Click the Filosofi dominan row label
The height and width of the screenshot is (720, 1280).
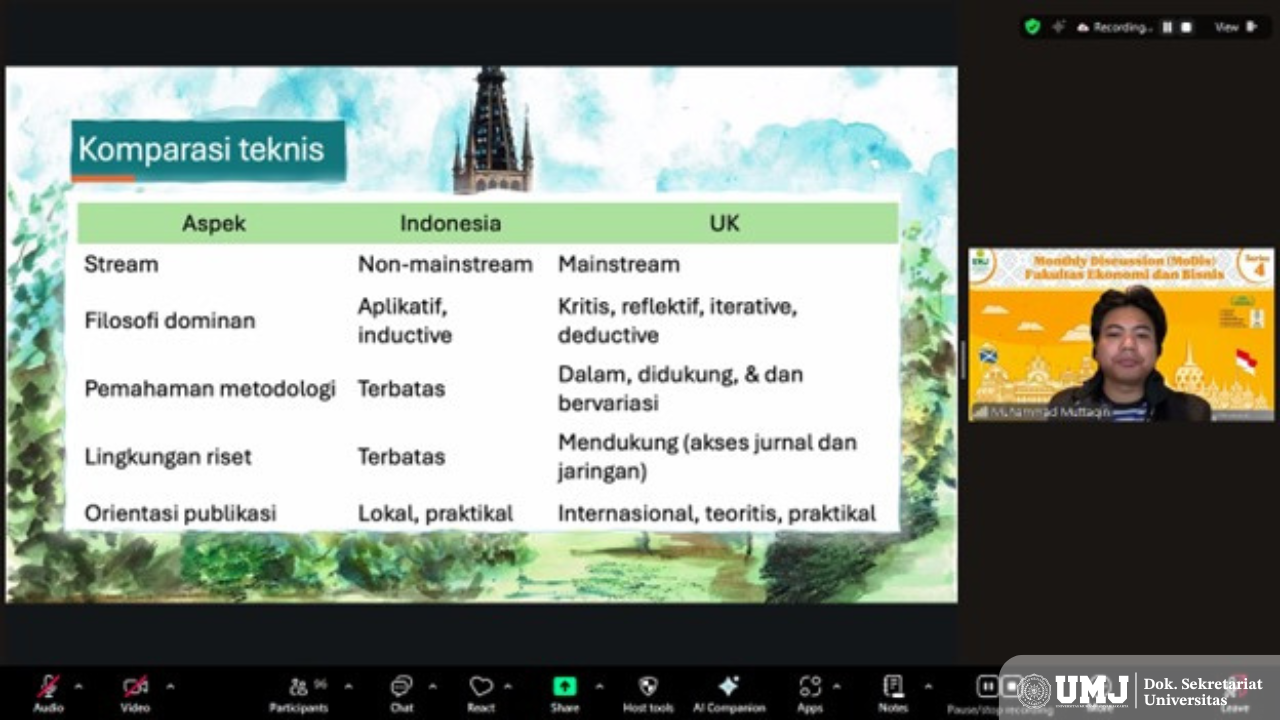(170, 320)
